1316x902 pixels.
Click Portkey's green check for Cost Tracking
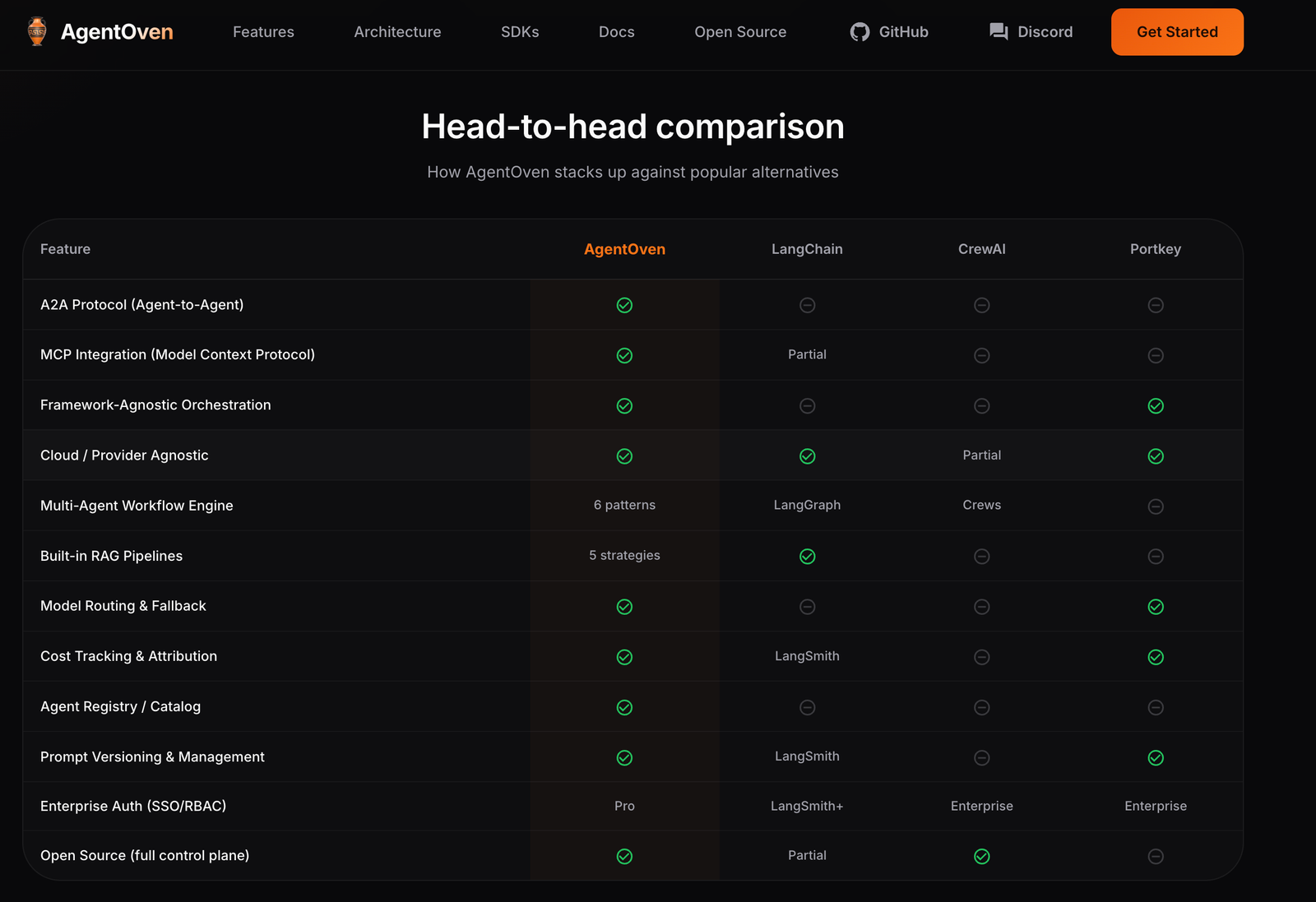(1156, 657)
